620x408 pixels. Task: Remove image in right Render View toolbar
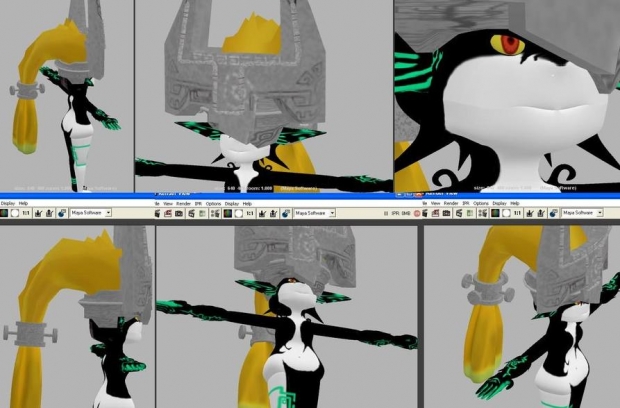point(541,213)
